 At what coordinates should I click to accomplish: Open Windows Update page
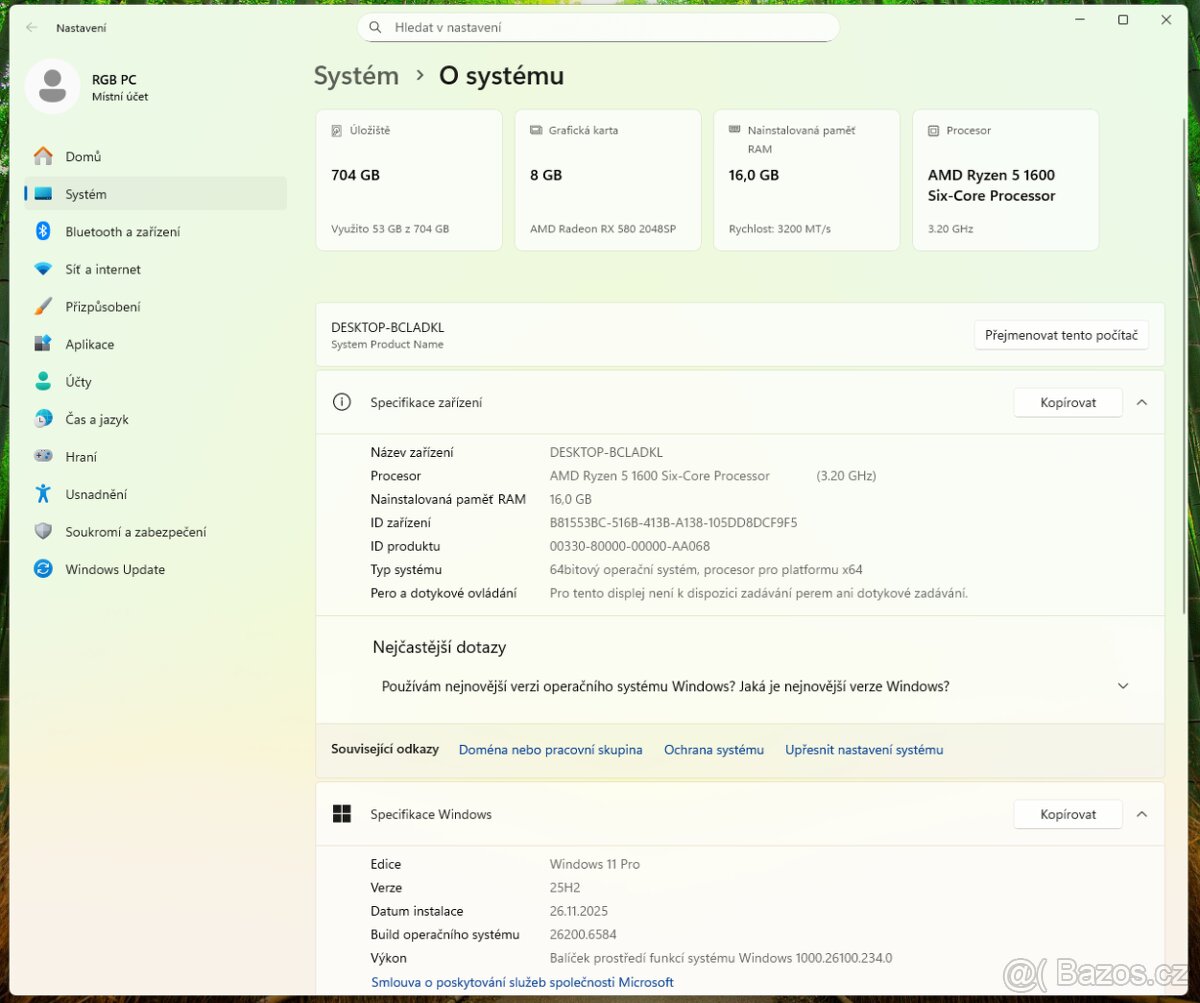(115, 570)
